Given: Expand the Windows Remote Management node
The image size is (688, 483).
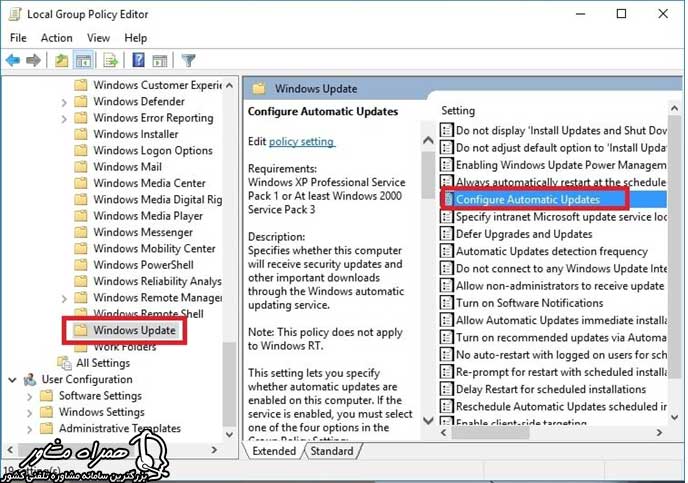Looking at the screenshot, I should [x=64, y=298].
